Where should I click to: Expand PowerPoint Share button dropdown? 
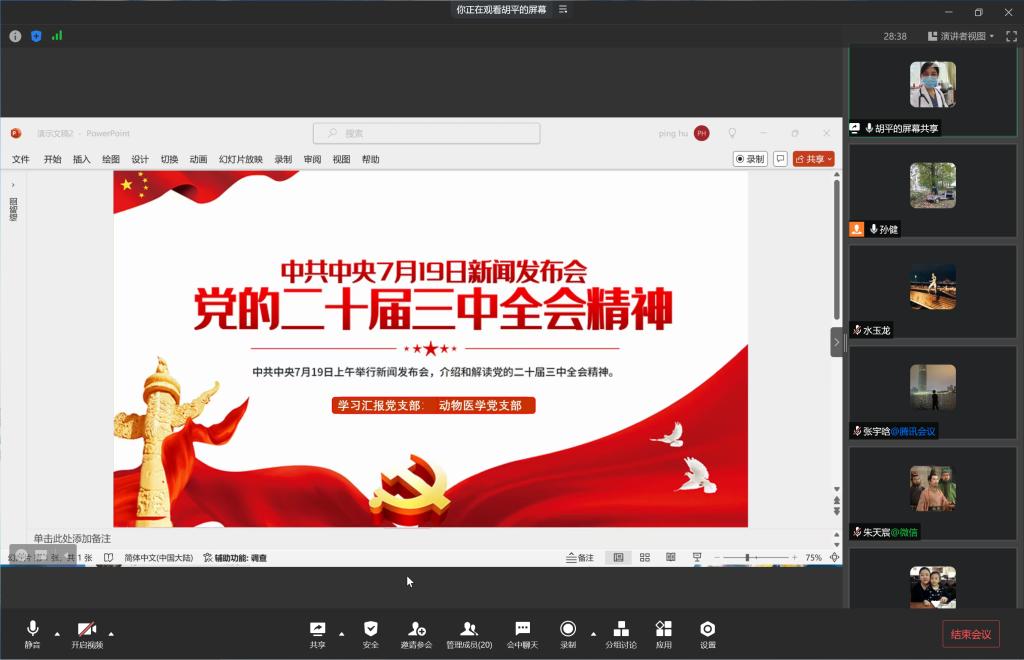(830, 159)
